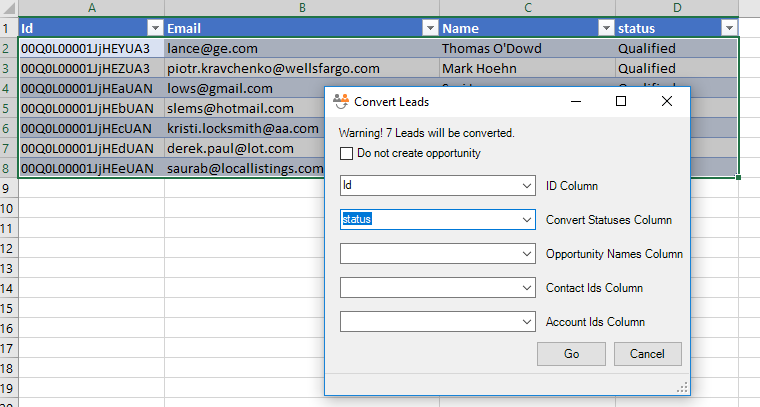Click cell piotr.kravchenko@wellsfargo.com

tap(302, 68)
